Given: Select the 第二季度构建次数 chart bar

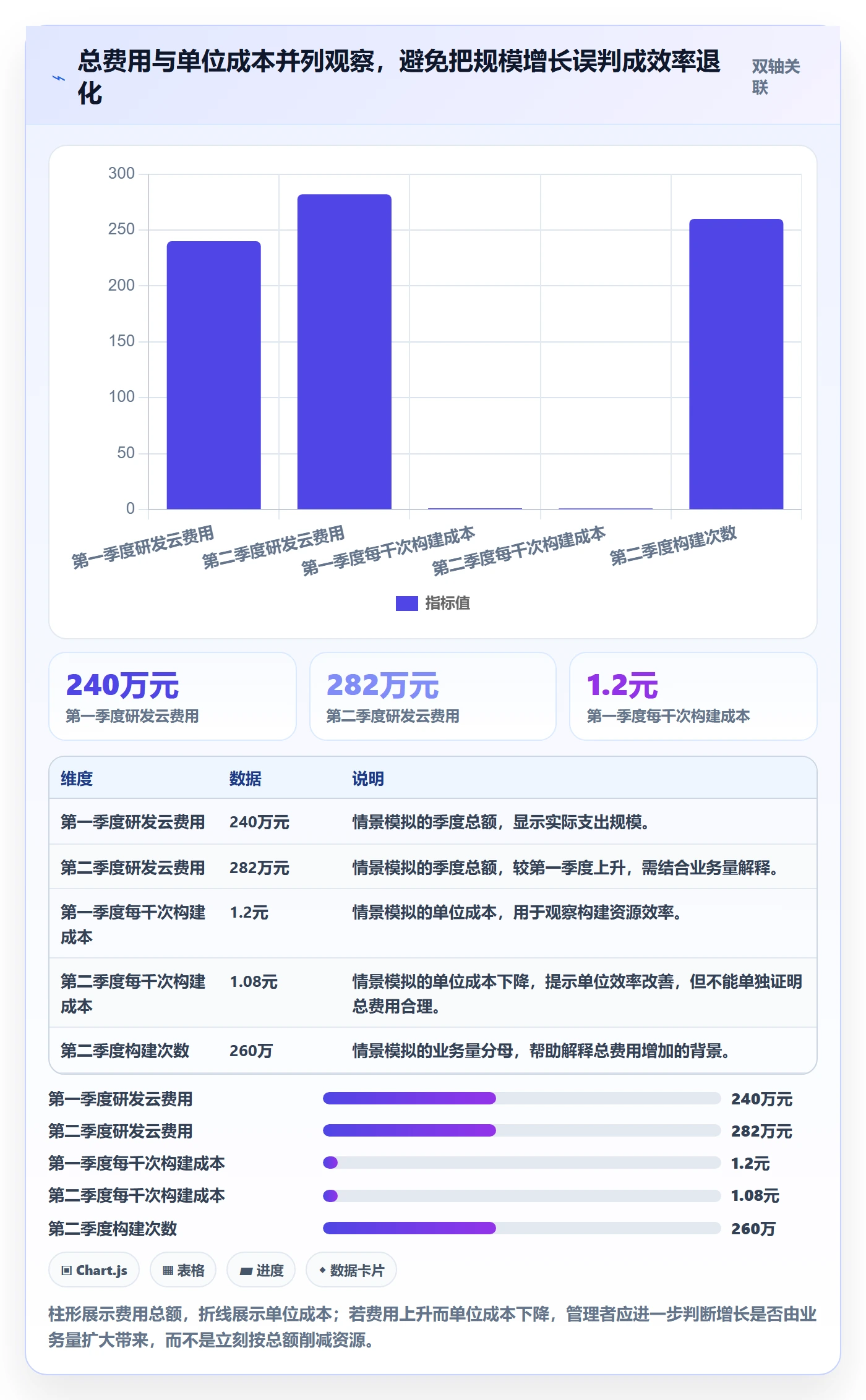Looking at the screenshot, I should 736,364.
